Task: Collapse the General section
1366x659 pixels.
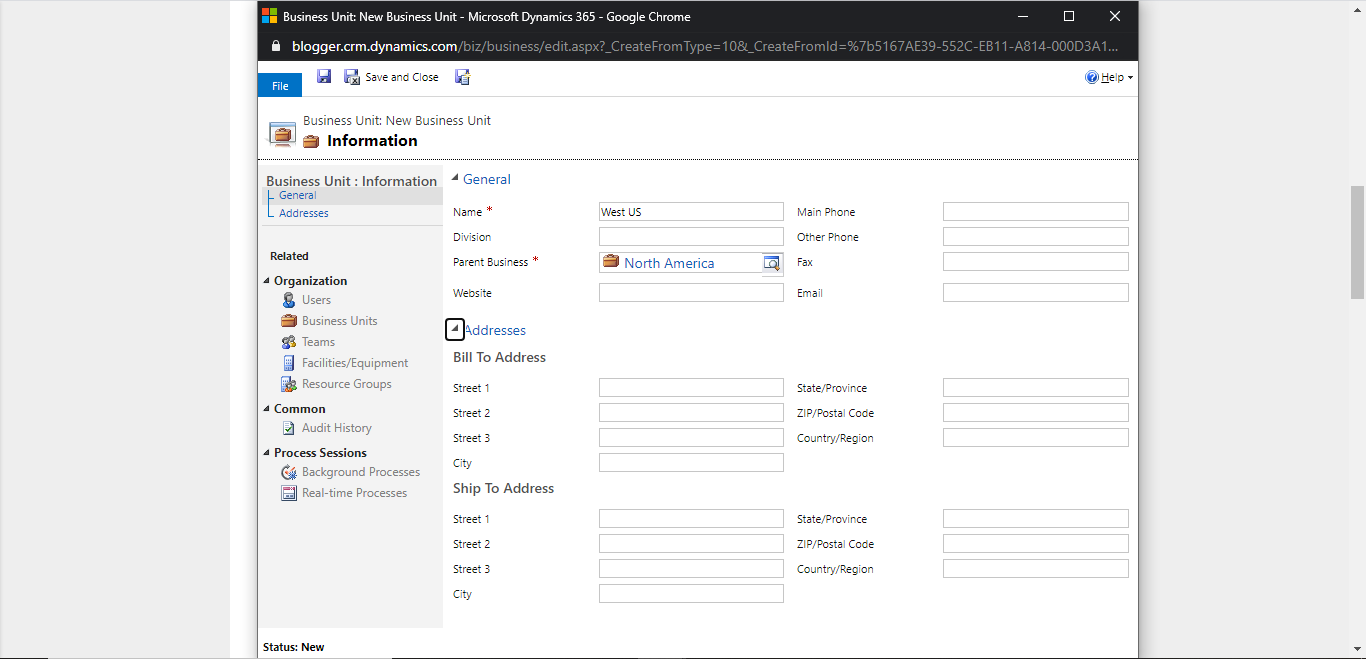Action: point(455,179)
